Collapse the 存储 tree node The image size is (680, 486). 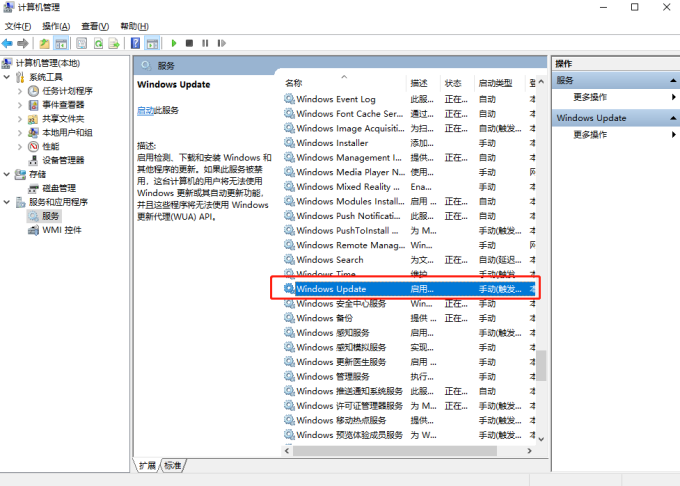pyautogui.click(x=7, y=174)
